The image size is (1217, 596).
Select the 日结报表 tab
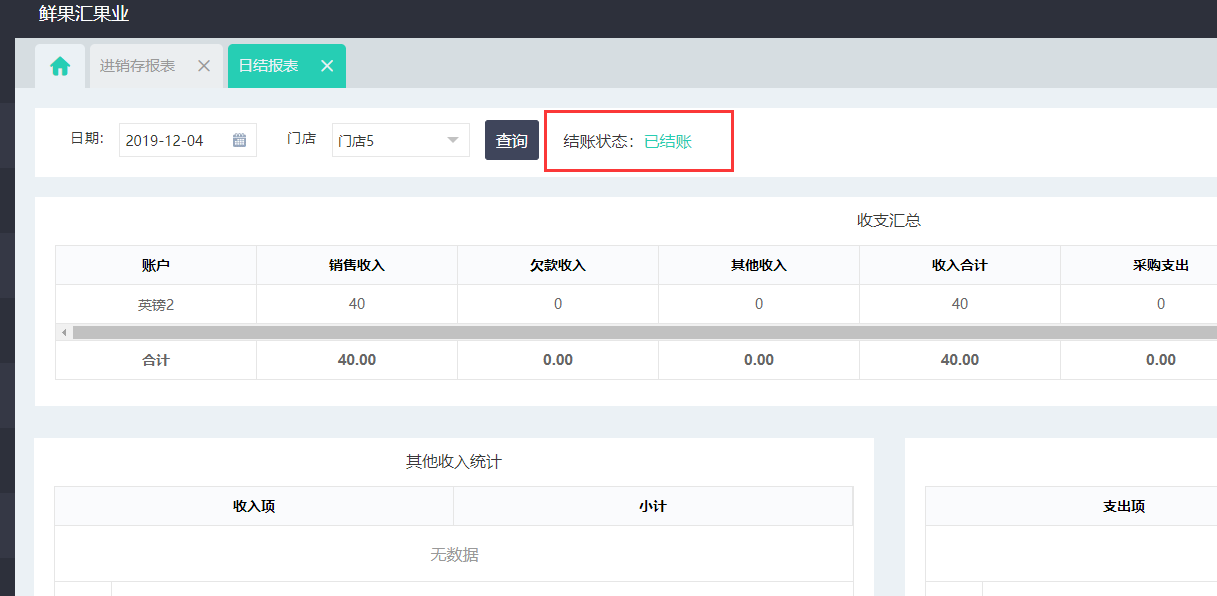click(x=268, y=66)
